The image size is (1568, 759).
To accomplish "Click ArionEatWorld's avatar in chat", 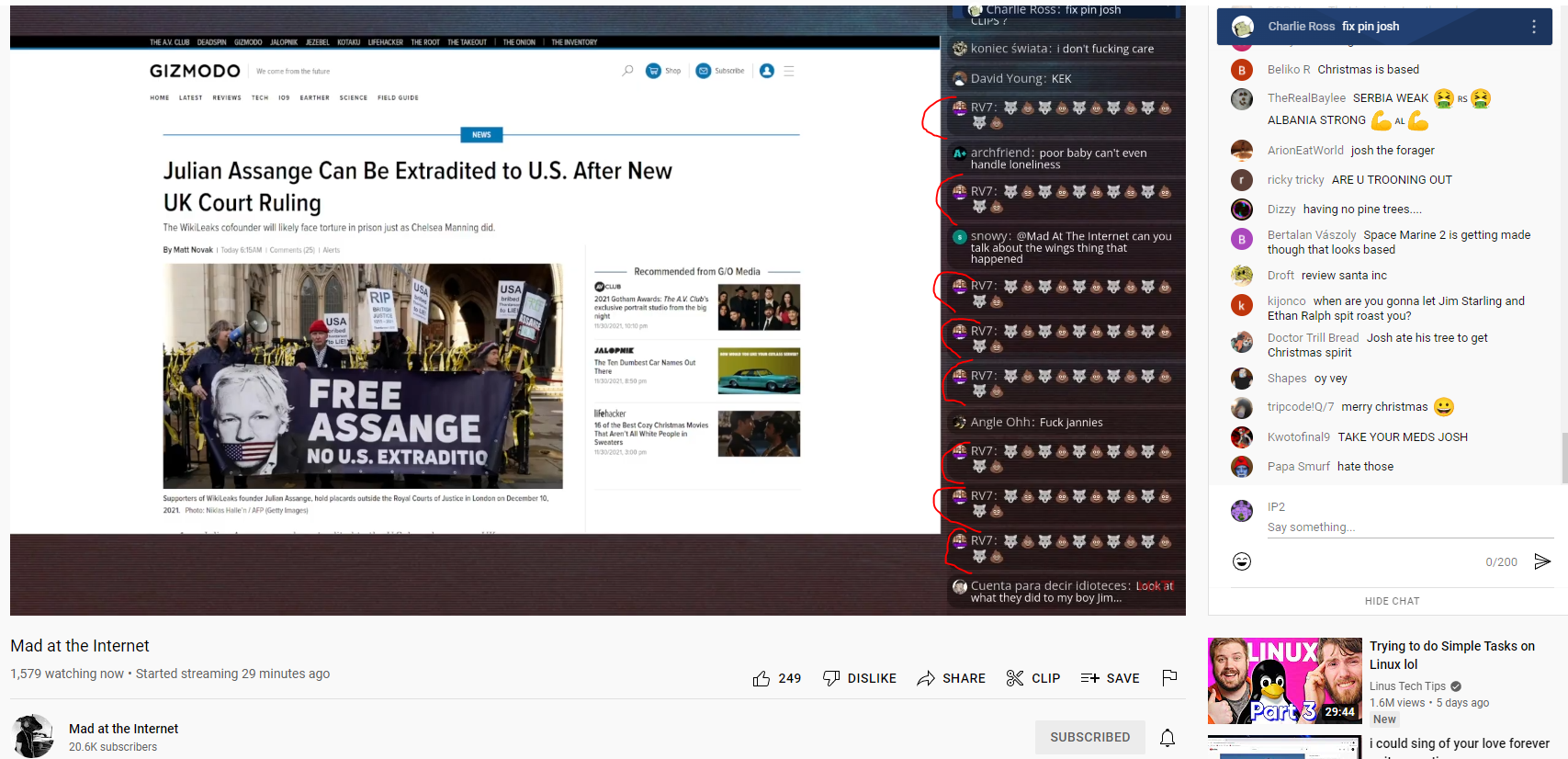I will pyautogui.click(x=1242, y=151).
